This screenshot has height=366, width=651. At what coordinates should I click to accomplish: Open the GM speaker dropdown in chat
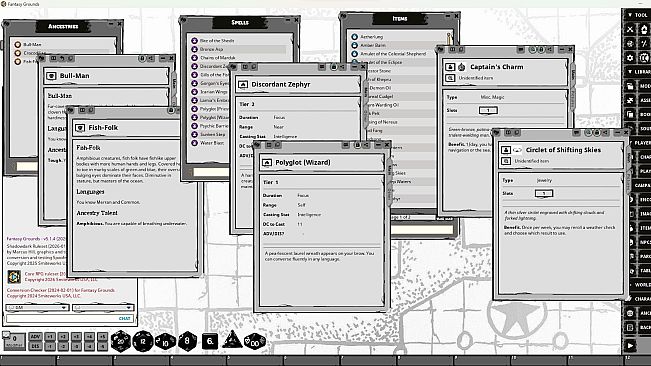[37, 307]
